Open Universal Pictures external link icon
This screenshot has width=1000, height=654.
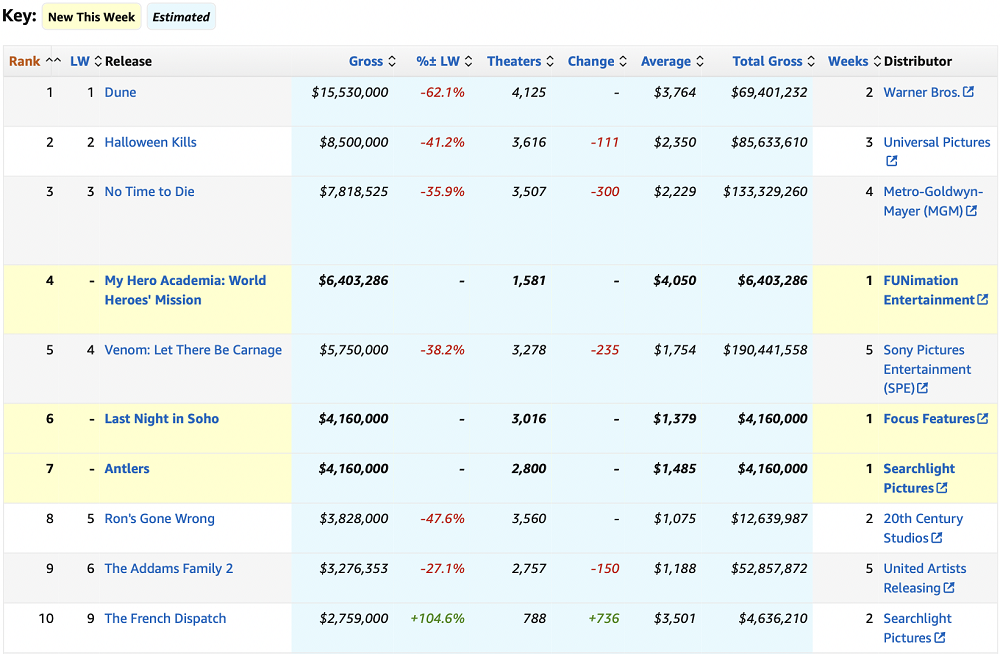coord(890,160)
